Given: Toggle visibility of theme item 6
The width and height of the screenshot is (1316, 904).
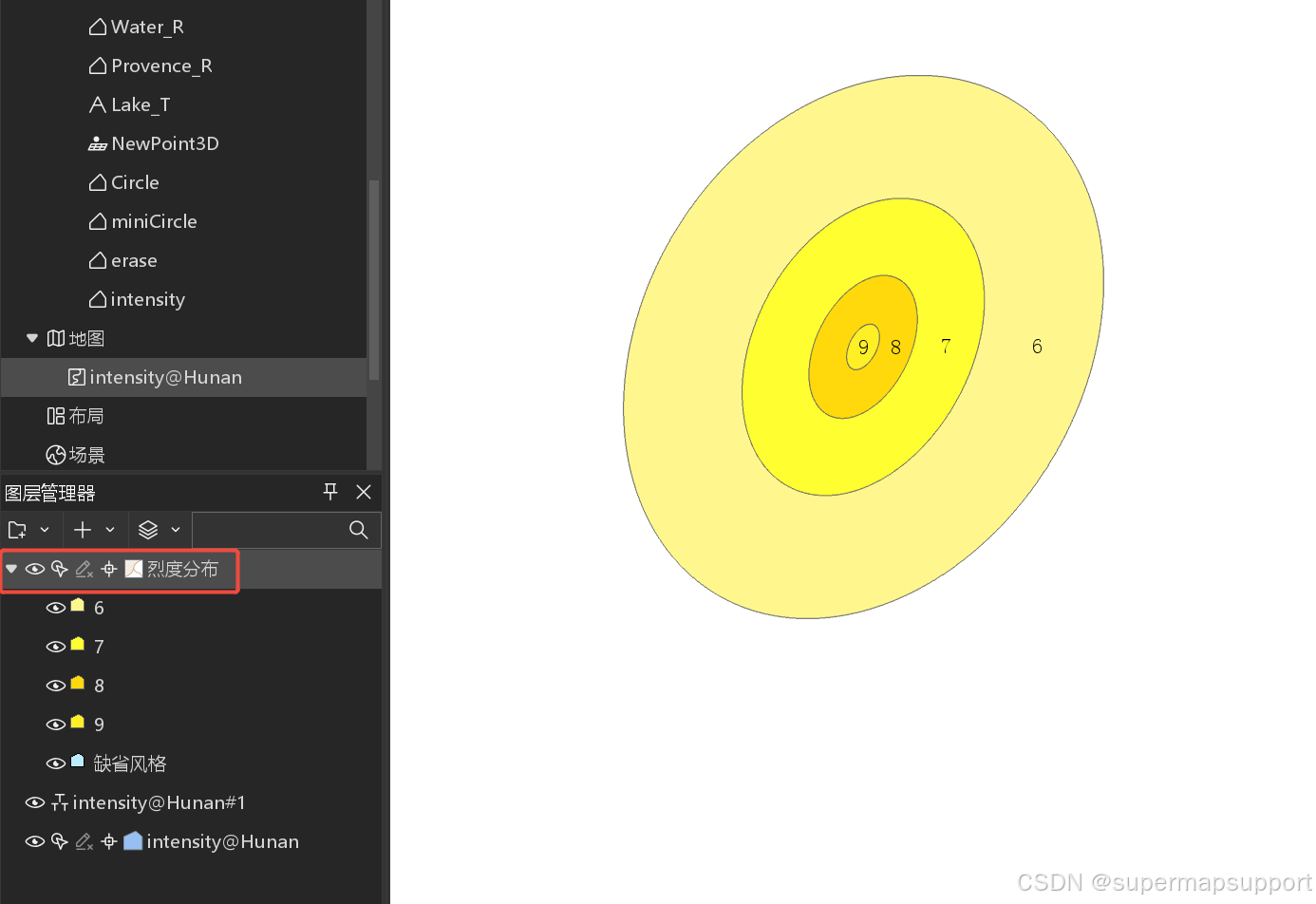Looking at the screenshot, I should [x=56, y=608].
